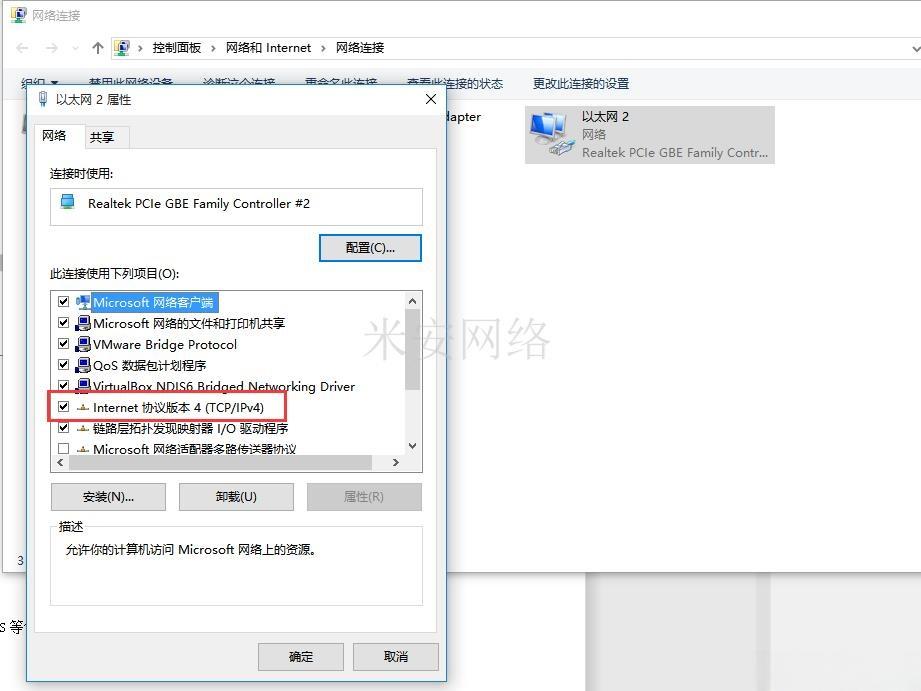The image size is (921, 691).
Task: Open recent locations dropdown chevron
Action: [x=75, y=48]
